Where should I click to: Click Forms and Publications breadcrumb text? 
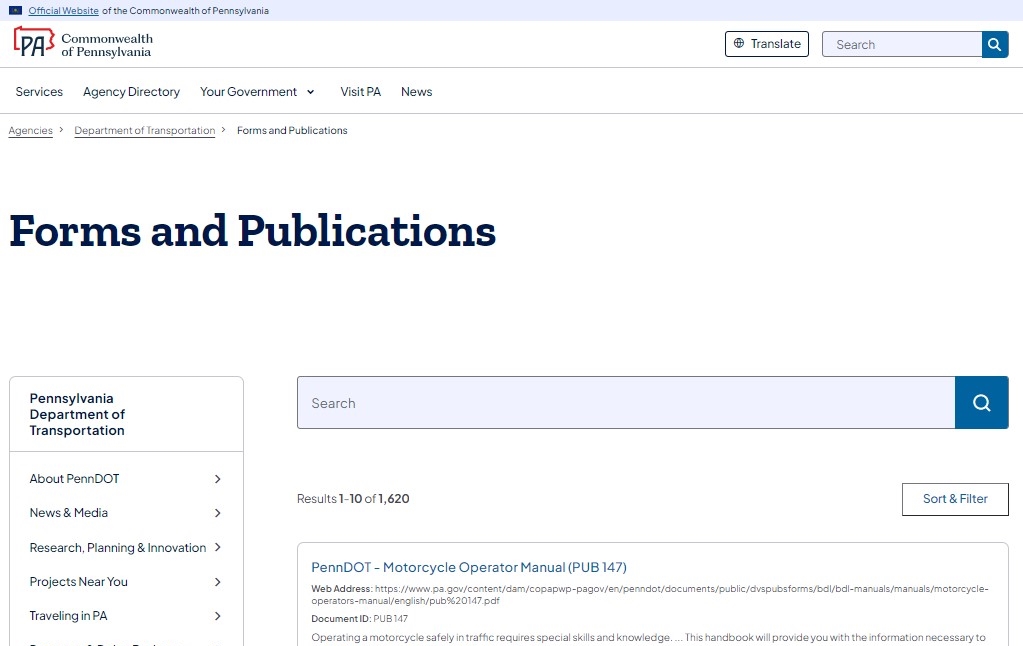pos(292,131)
